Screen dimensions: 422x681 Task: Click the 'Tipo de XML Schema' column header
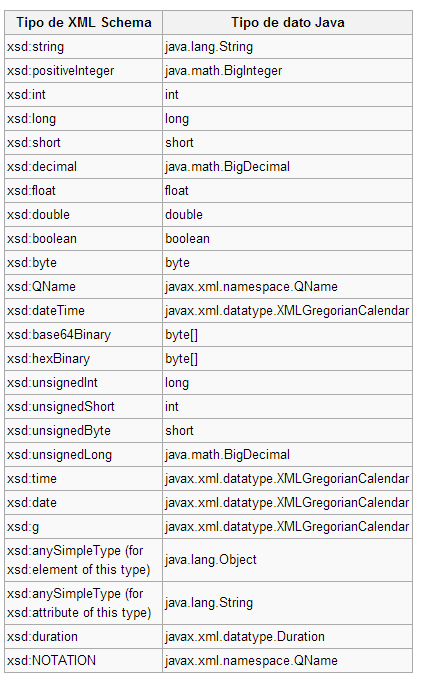84,23
